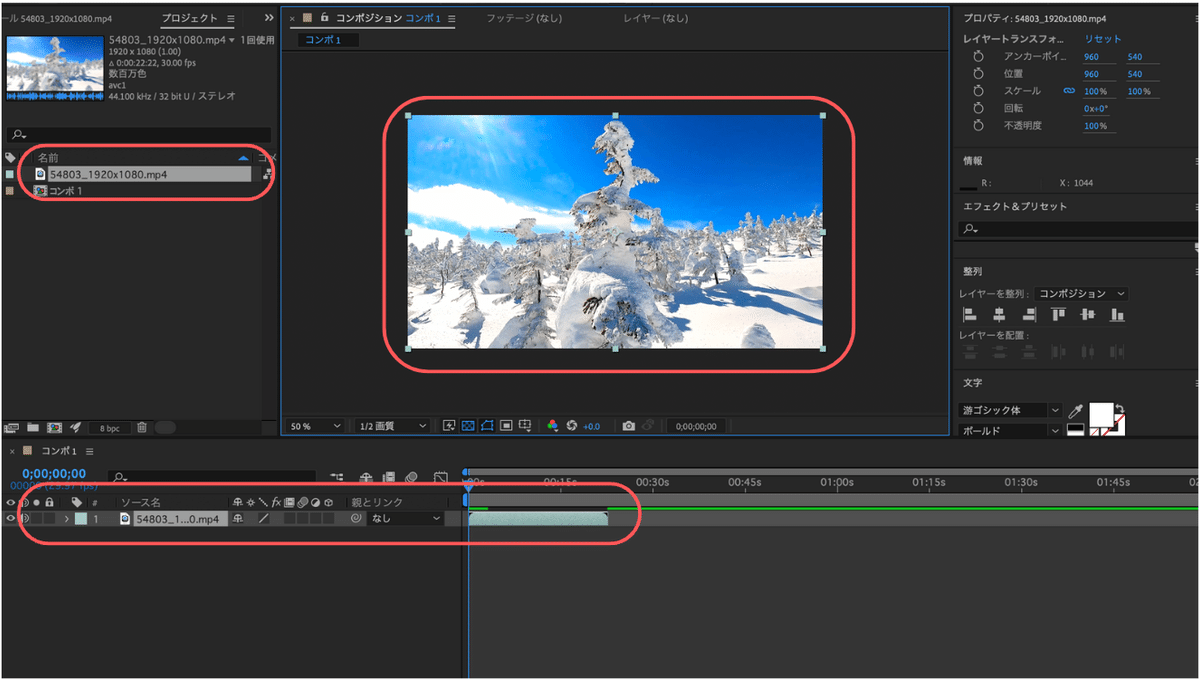Toggle the scale constrain proportions link
The image size is (1200, 679).
click(x=1069, y=91)
